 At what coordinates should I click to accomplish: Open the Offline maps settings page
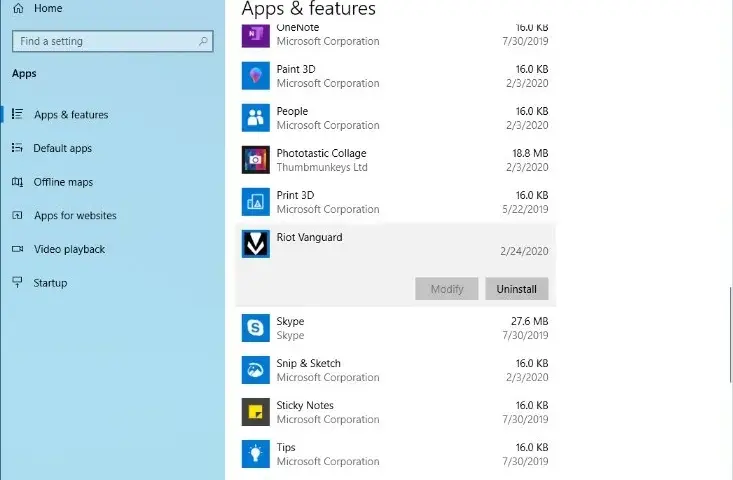pyautogui.click(x=52, y=182)
